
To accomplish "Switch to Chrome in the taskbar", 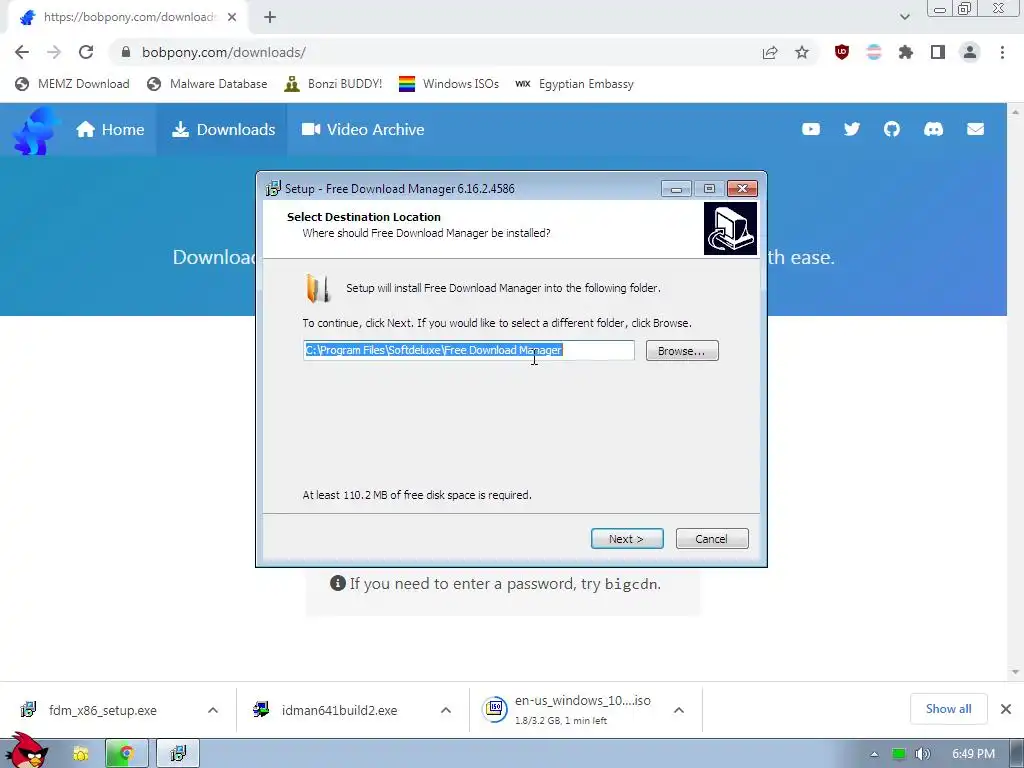I will [127, 754].
